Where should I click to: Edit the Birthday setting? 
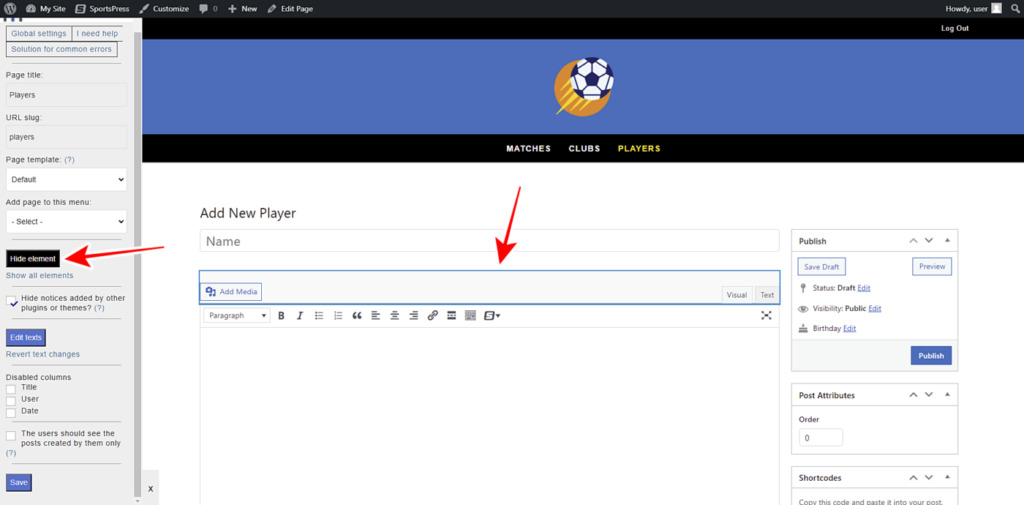click(x=850, y=329)
